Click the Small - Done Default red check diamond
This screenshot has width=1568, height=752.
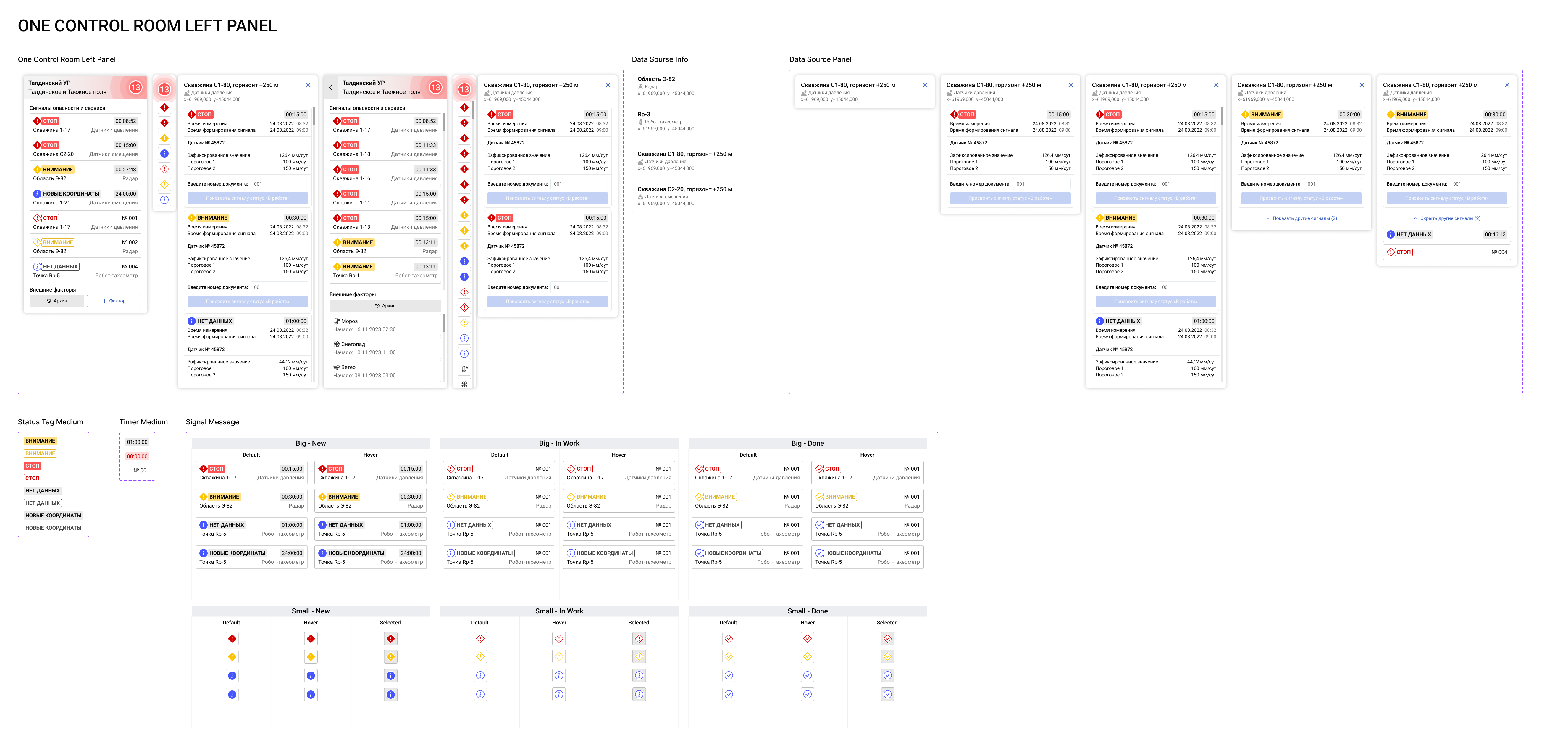pos(729,639)
